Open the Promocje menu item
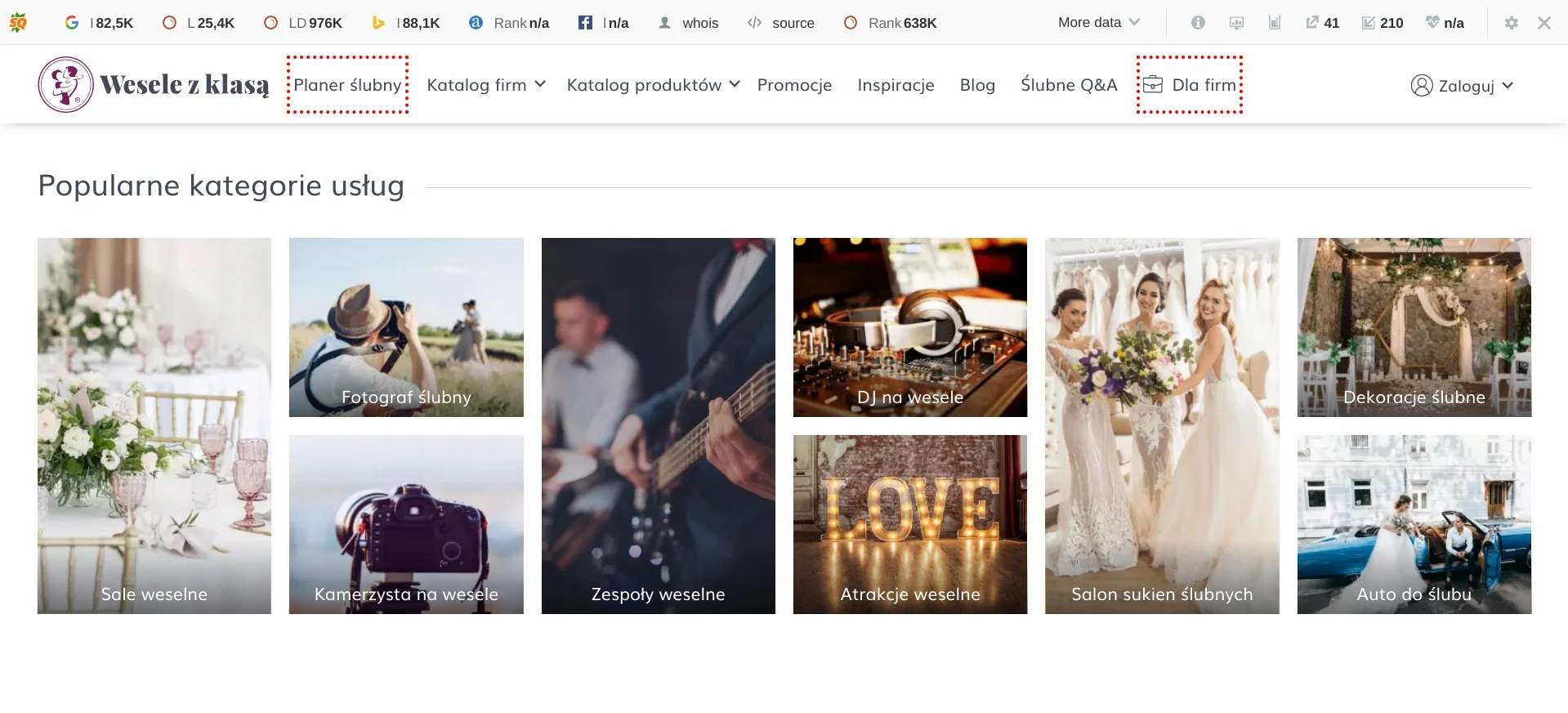The height and width of the screenshot is (713, 1568). 794,85
